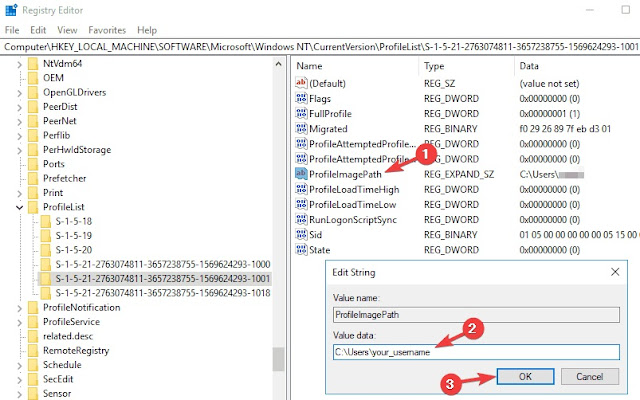Select the OEM folder icon
This screenshot has height=400, width=640.
(33, 78)
